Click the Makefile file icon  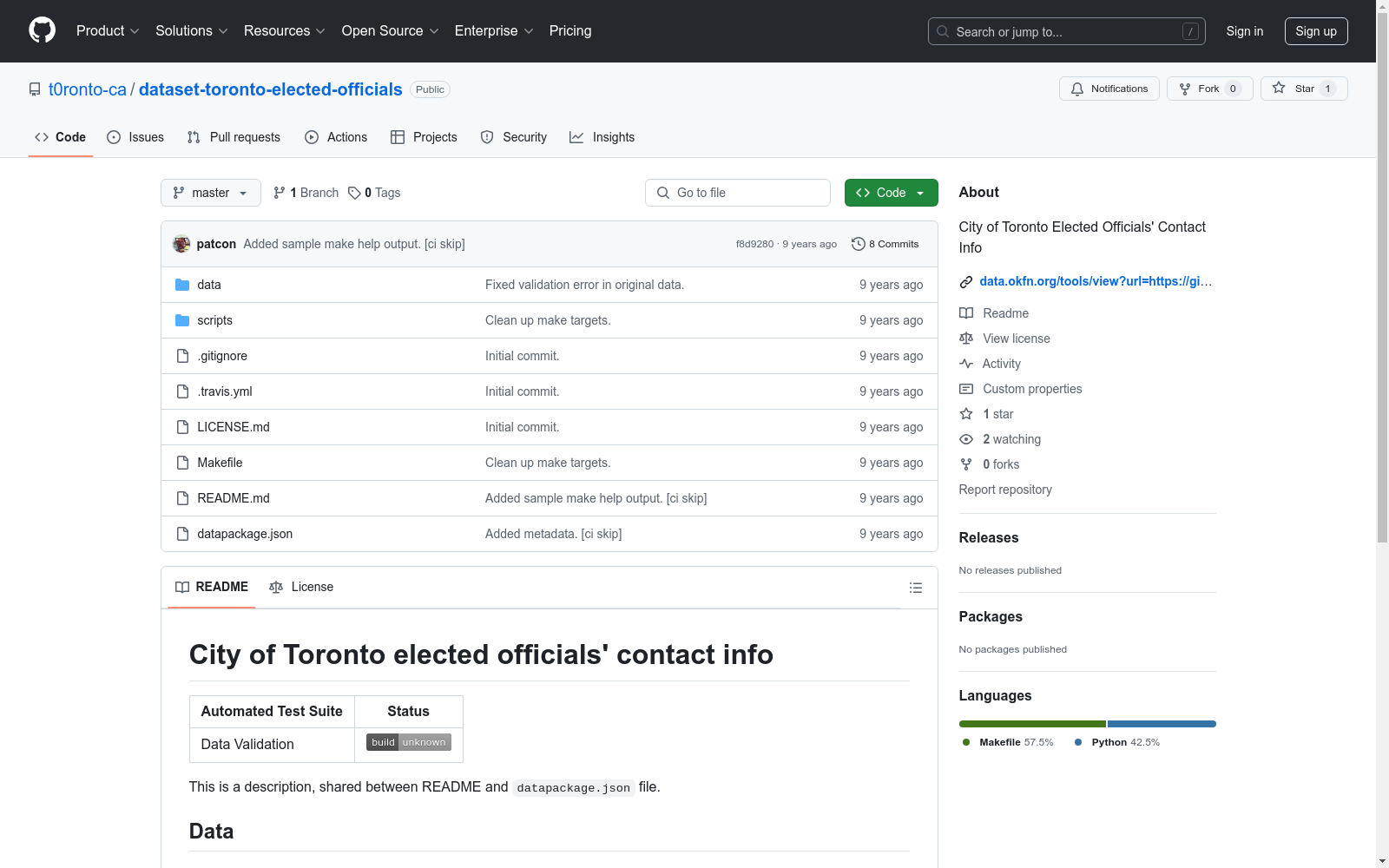(182, 463)
